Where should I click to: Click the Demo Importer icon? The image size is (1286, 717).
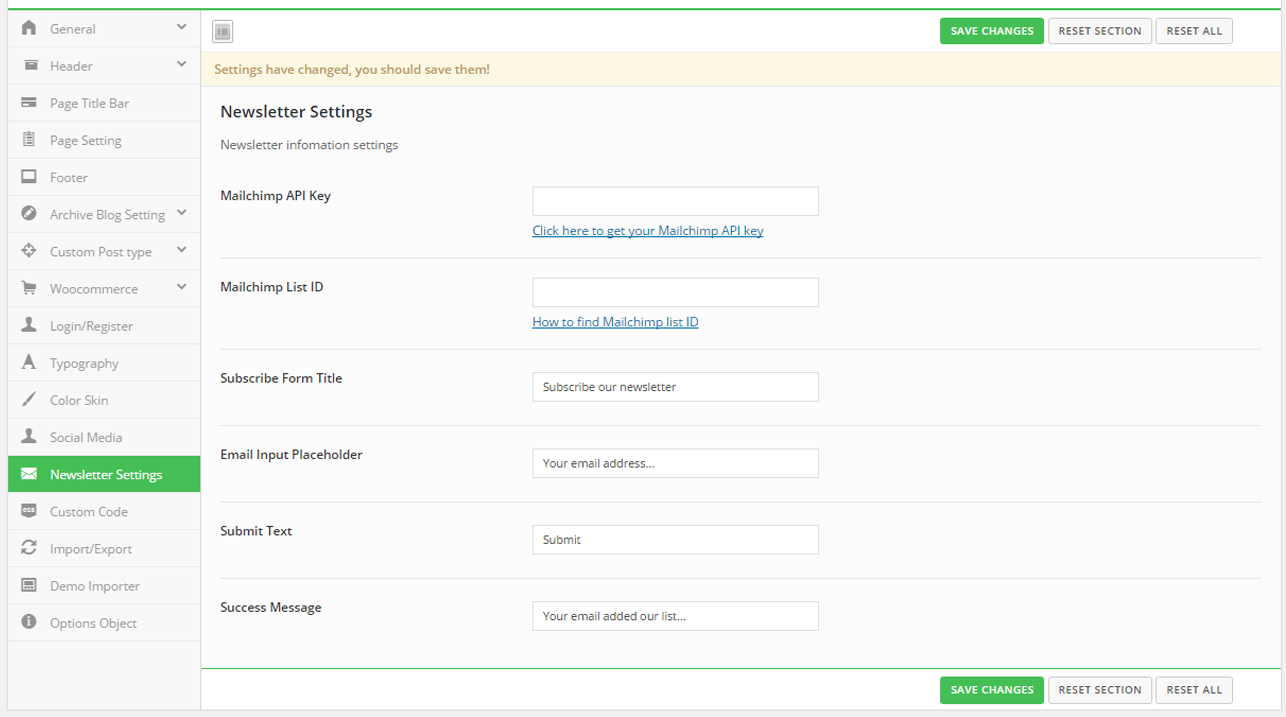point(29,585)
